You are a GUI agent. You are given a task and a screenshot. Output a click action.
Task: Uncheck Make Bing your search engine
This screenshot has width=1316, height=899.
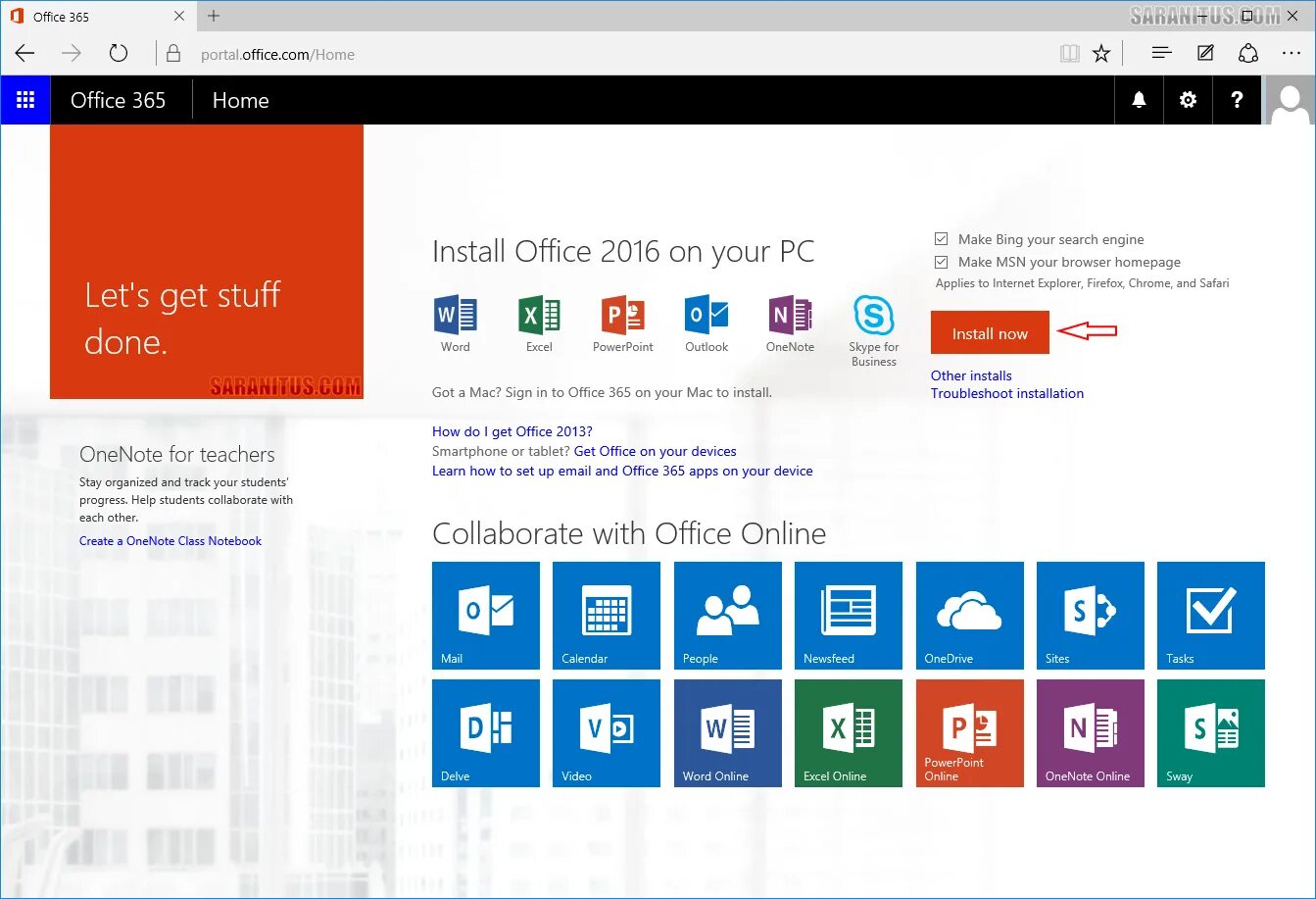pos(942,239)
